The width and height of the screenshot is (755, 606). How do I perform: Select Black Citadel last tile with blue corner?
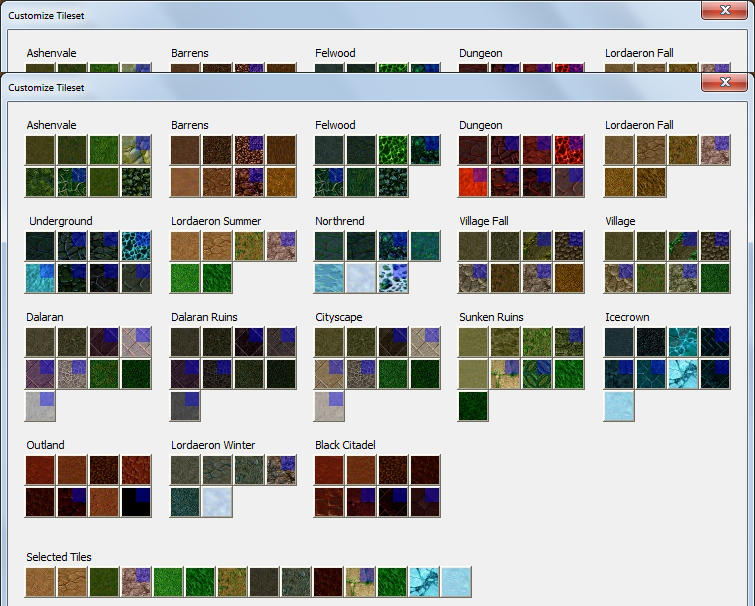tap(425, 502)
